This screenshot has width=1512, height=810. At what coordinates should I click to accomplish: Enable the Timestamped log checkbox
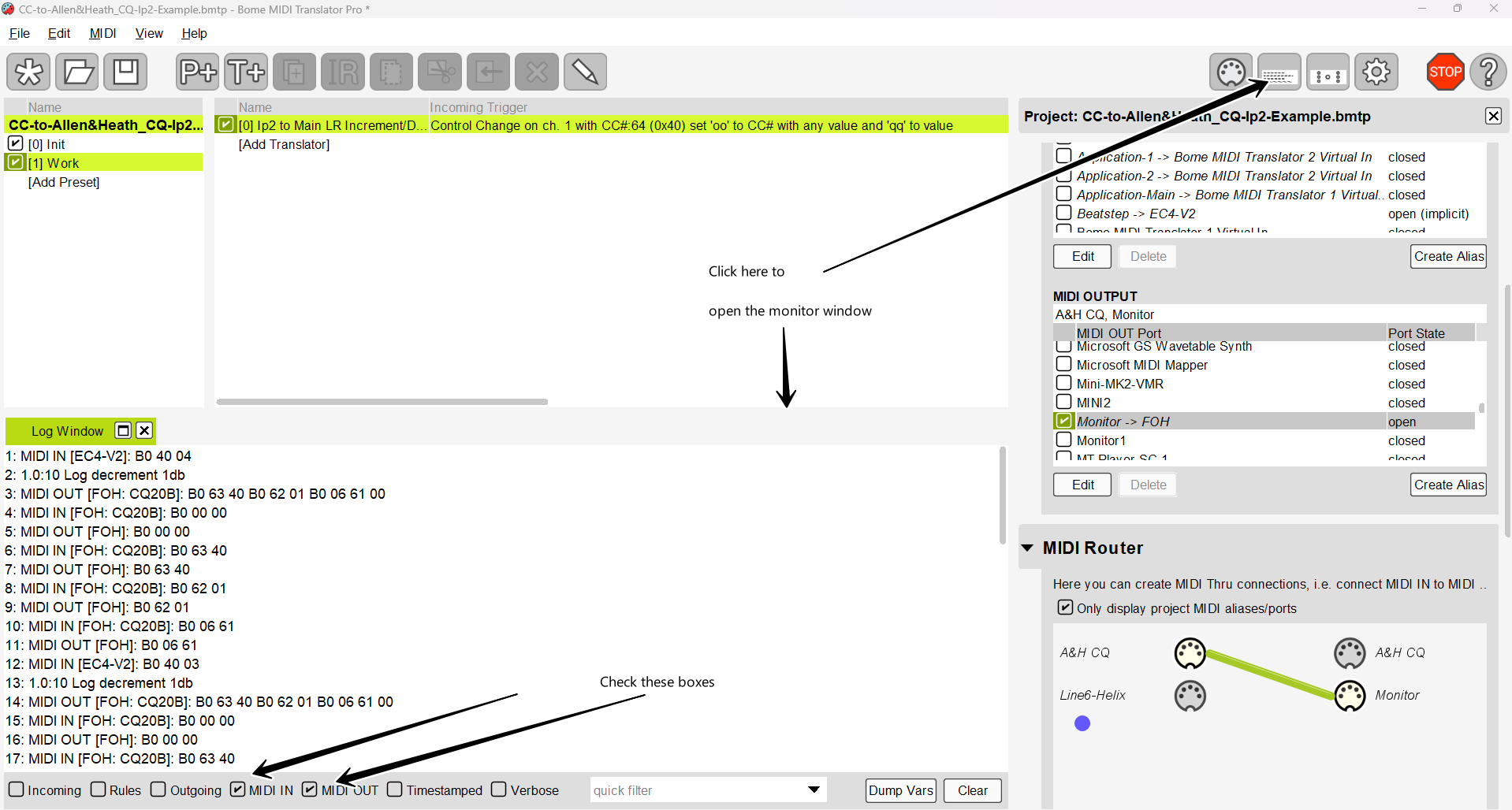point(395,790)
